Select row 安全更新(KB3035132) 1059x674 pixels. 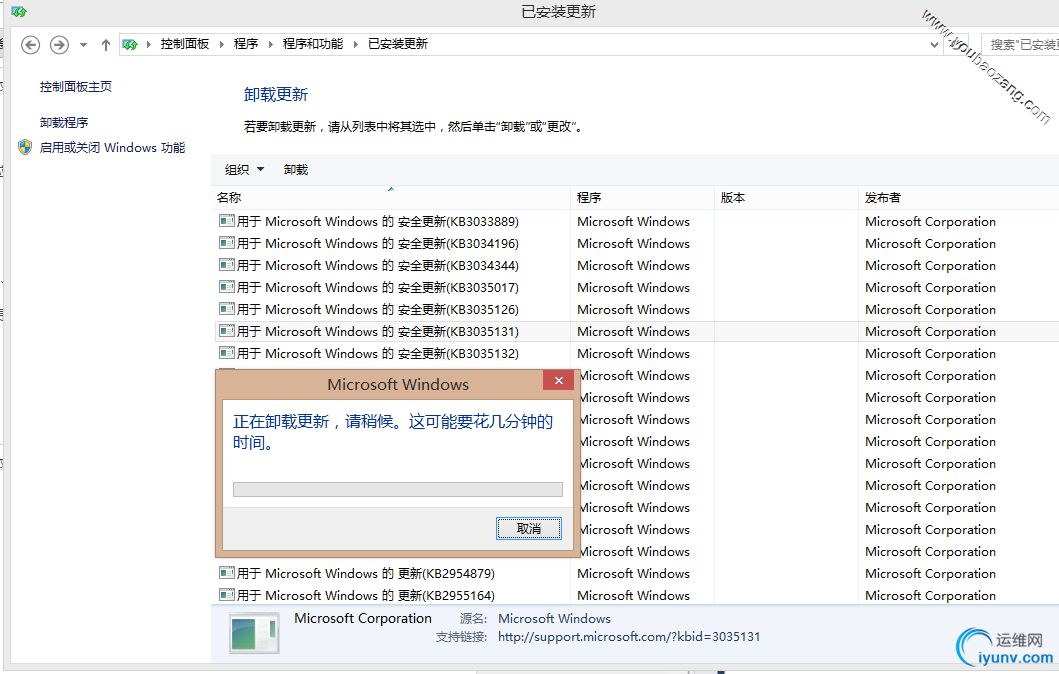[x=635, y=353]
